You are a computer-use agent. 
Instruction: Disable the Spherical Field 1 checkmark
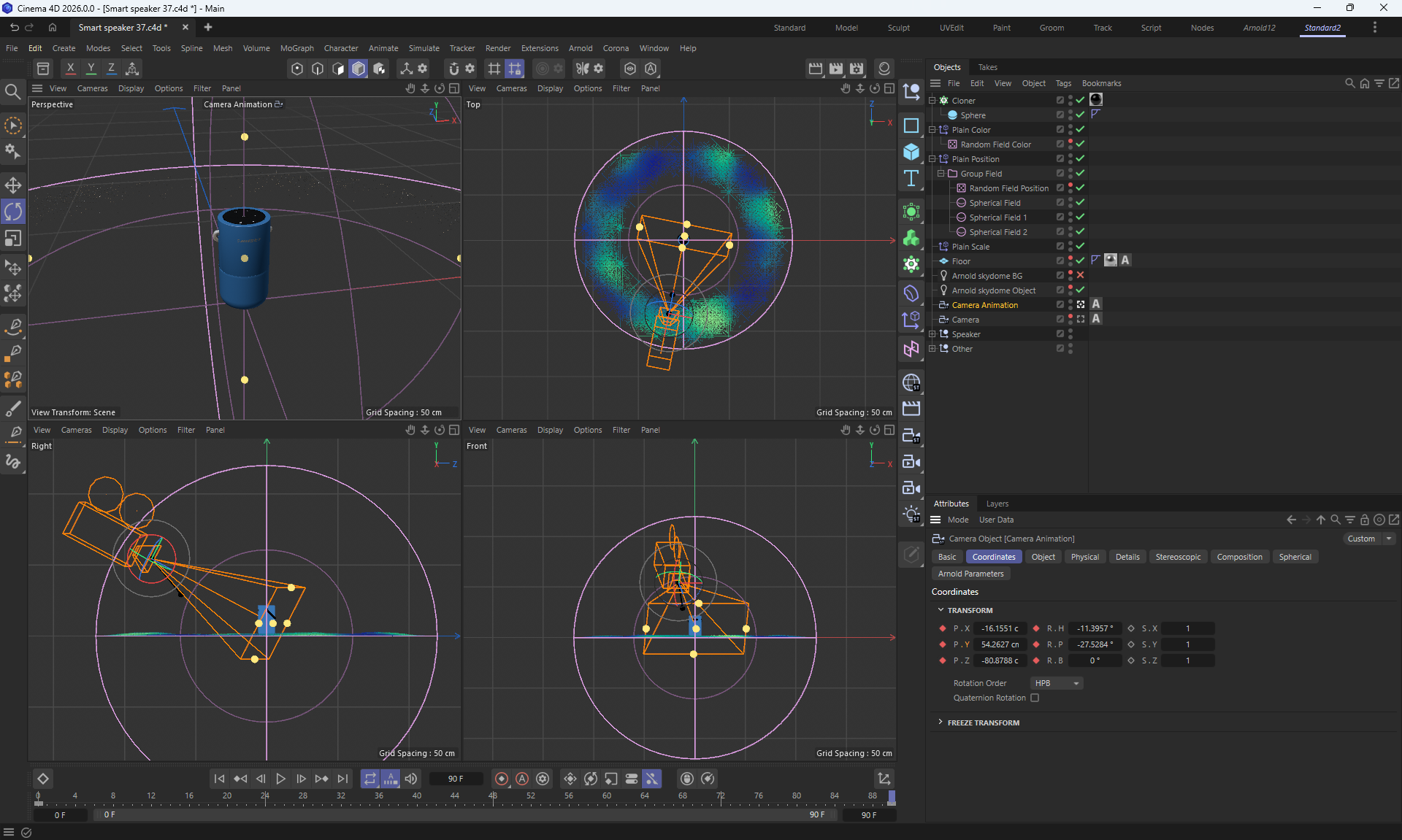coord(1080,217)
